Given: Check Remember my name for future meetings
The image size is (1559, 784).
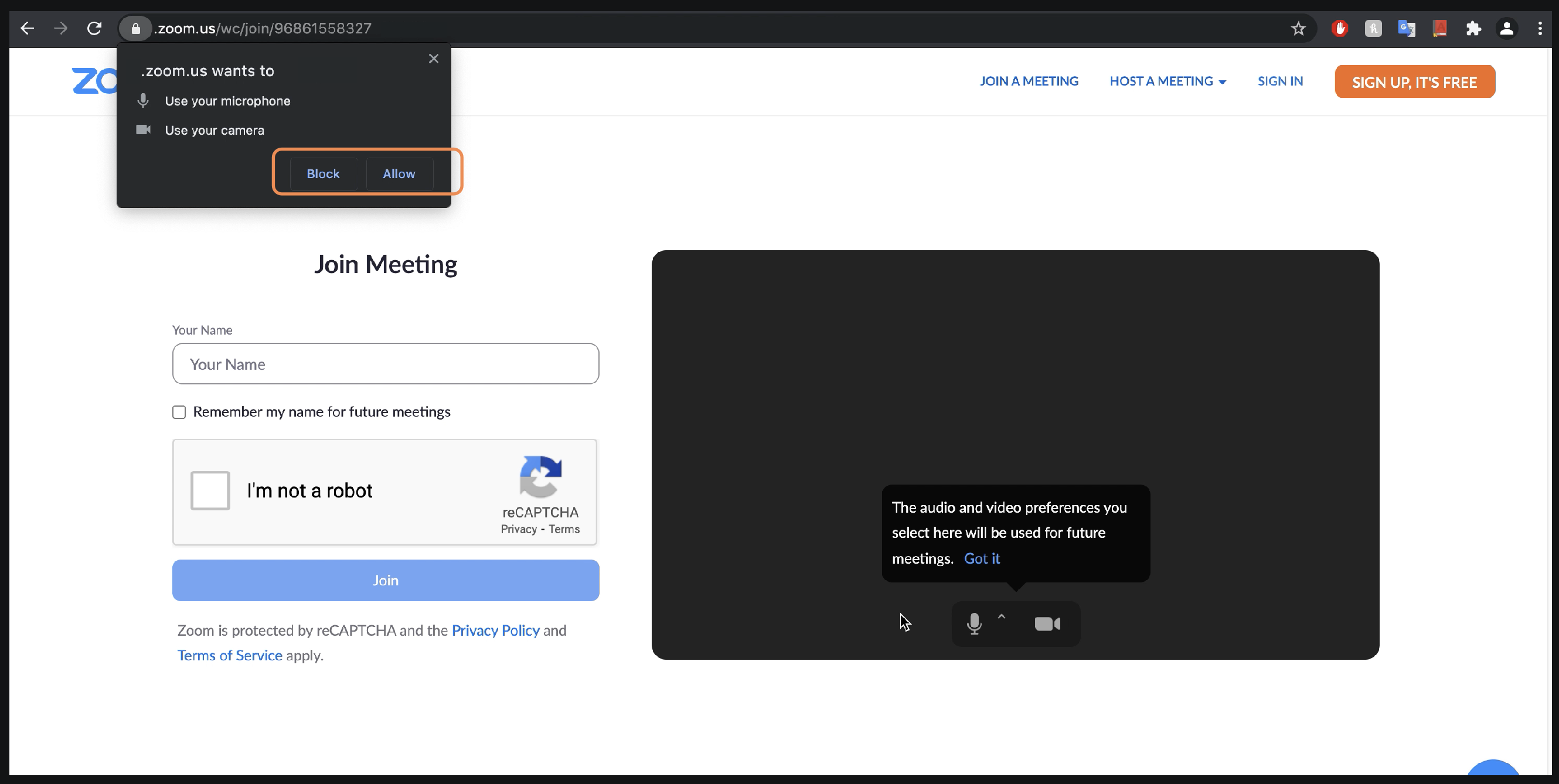Looking at the screenshot, I should (x=179, y=412).
